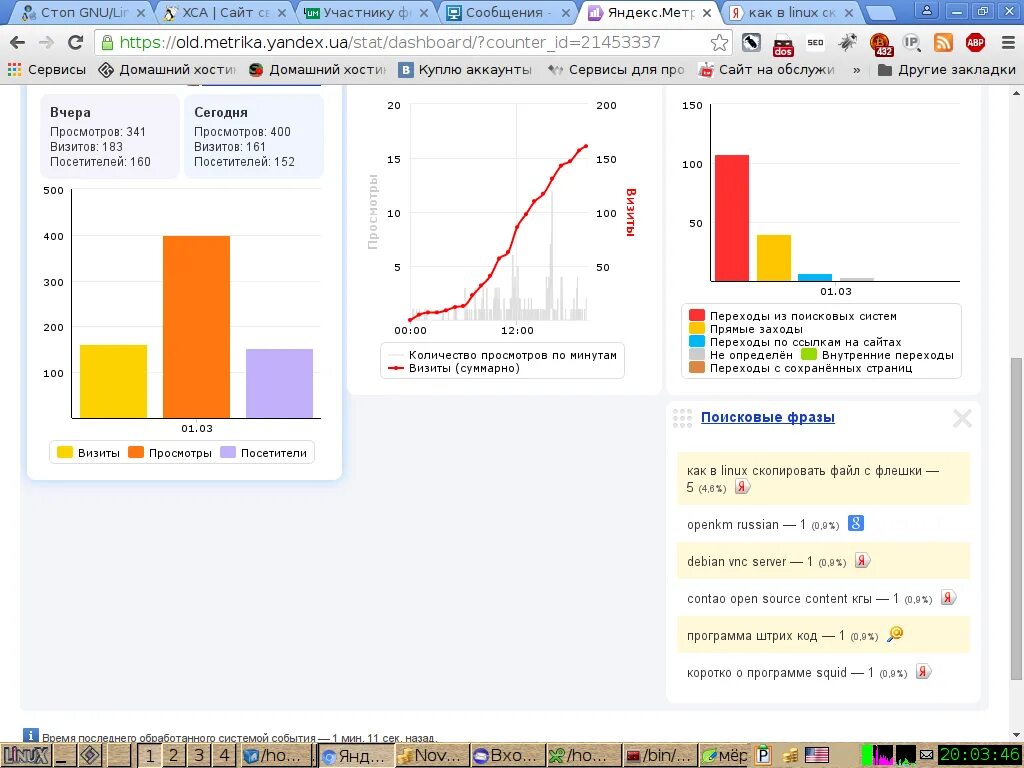Open a new tab with the new-tab button
Screen dimensions: 1024x768
pos(880,12)
